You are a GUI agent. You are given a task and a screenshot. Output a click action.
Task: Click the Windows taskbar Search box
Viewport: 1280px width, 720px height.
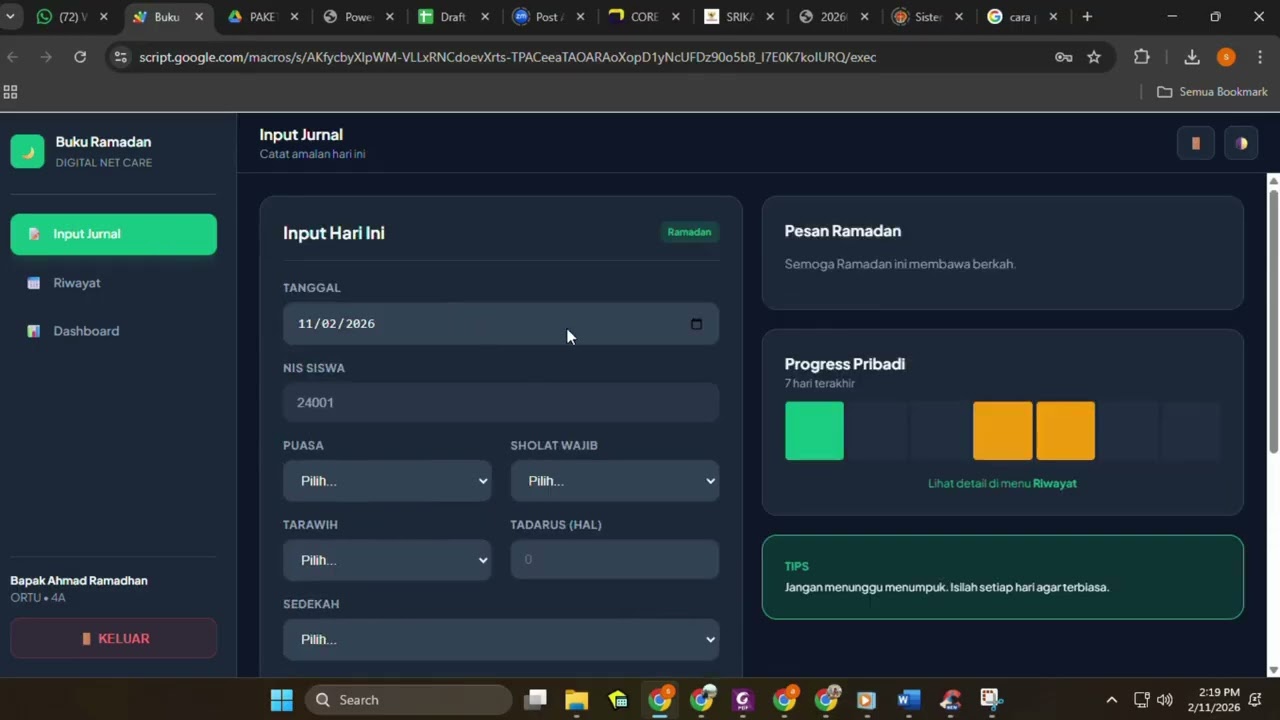[x=409, y=700]
